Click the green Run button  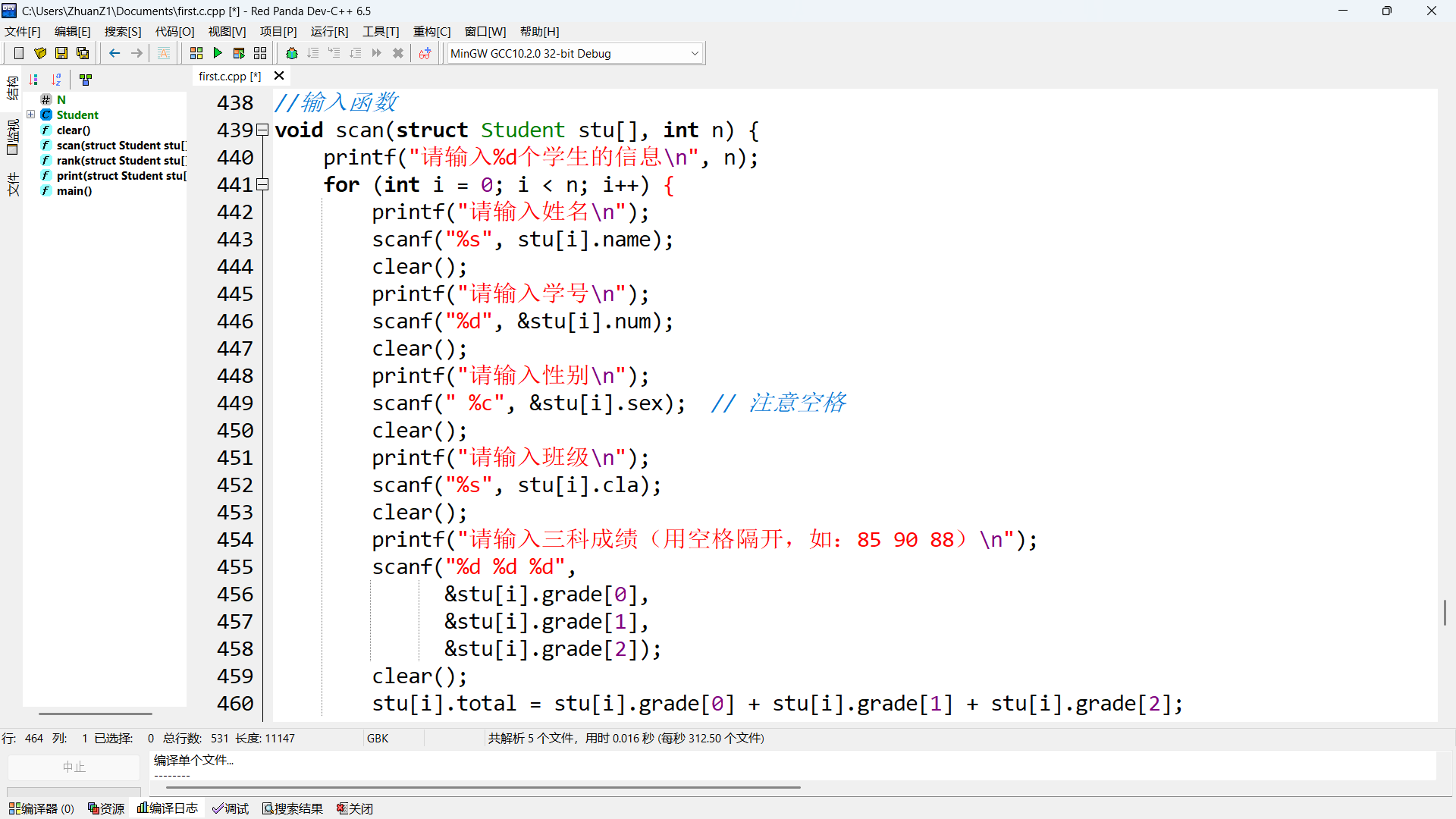218,53
